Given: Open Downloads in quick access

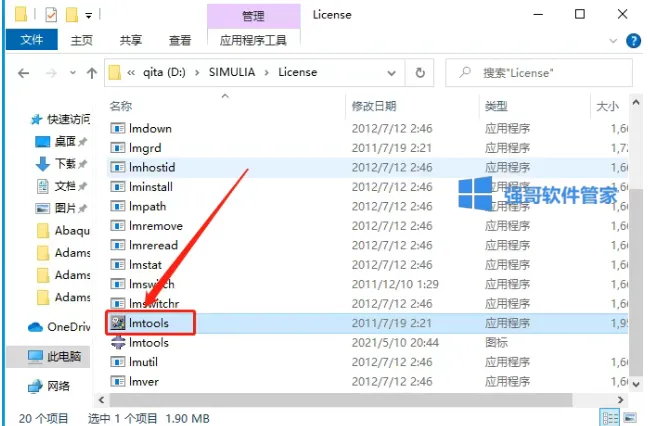Looking at the screenshot, I should (x=64, y=164).
